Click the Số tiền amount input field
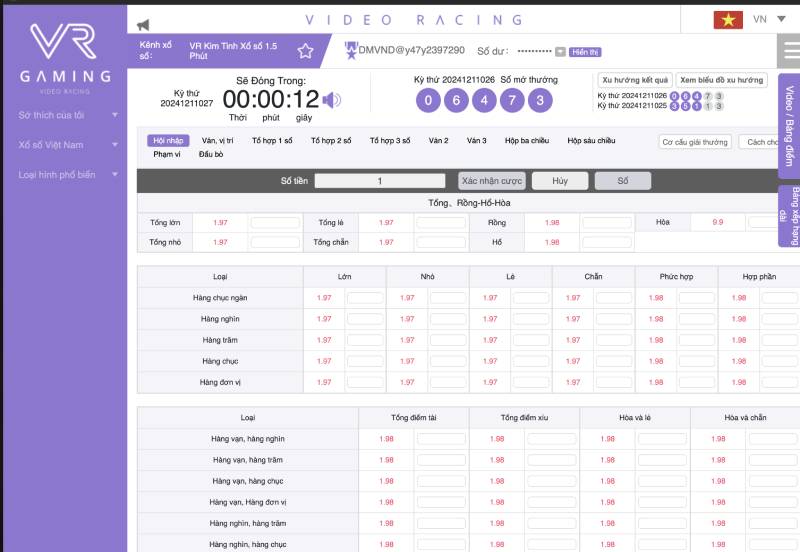Image resolution: width=800 pixels, height=552 pixels. pyautogui.click(x=380, y=181)
